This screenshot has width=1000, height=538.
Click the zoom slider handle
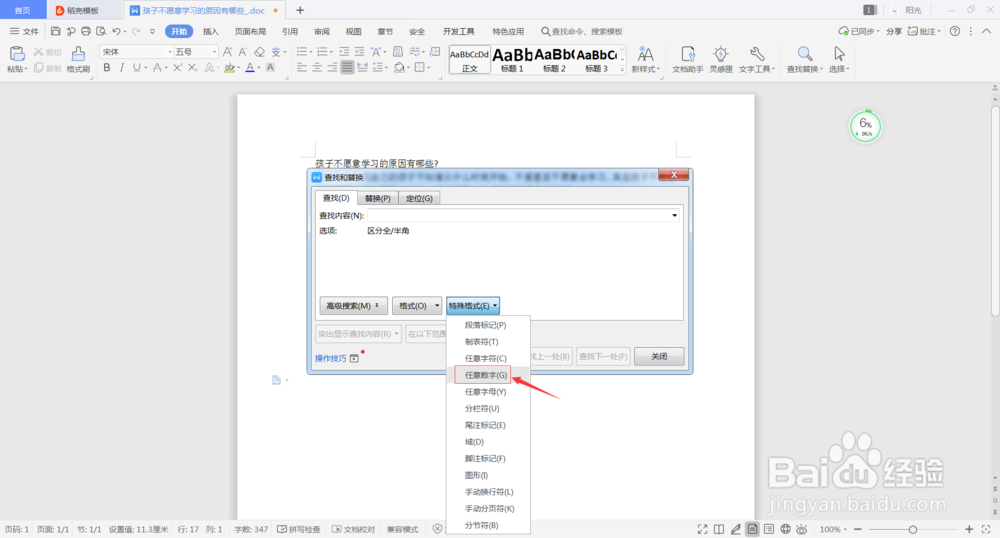(913, 529)
